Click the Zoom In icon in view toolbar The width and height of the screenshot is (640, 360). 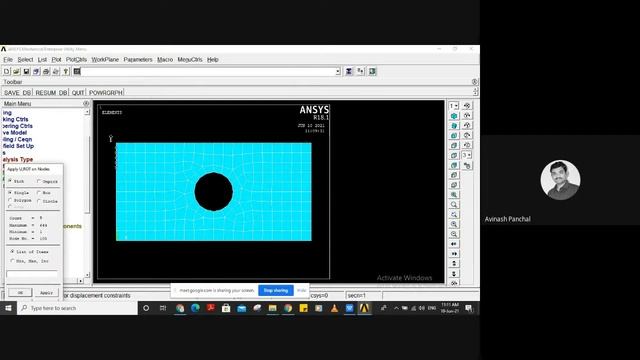coord(454,224)
